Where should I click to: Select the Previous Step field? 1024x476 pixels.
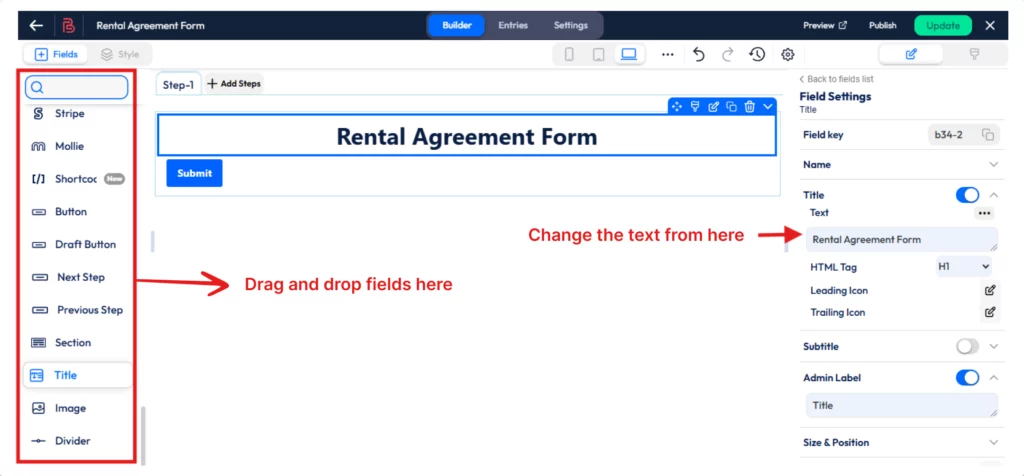click(76, 309)
